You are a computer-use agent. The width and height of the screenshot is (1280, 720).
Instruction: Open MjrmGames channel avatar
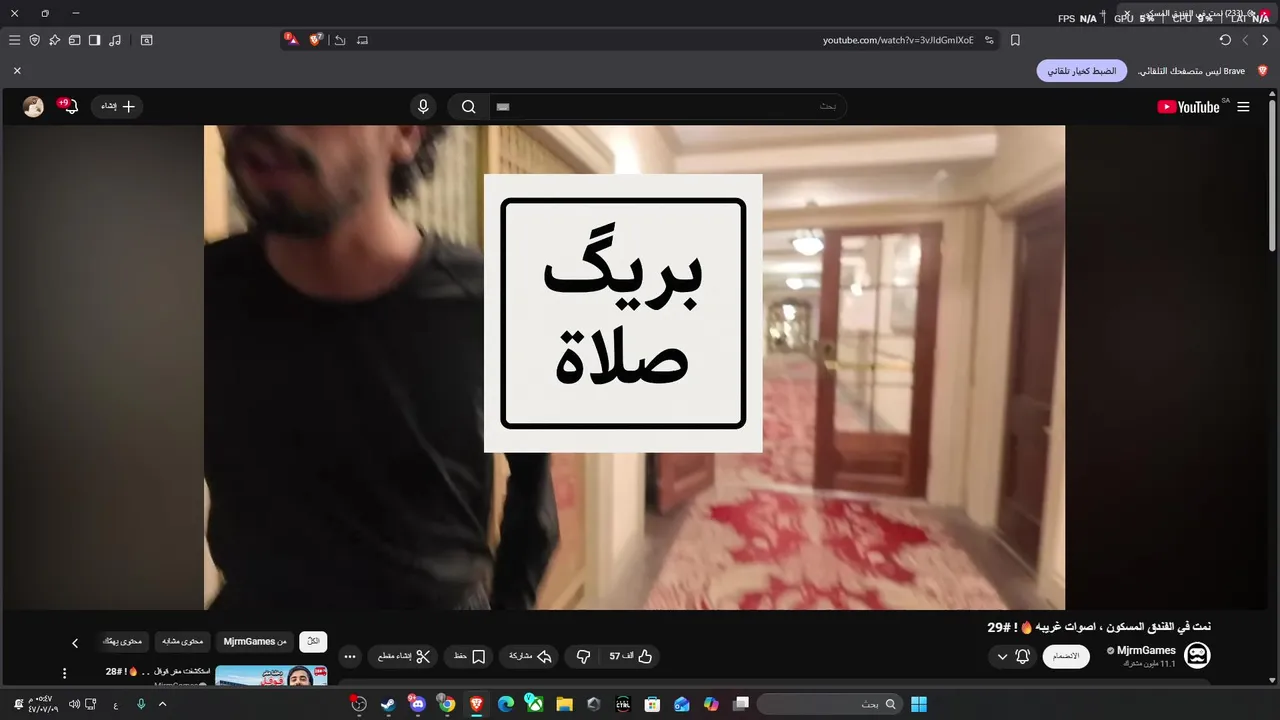pos(1197,656)
